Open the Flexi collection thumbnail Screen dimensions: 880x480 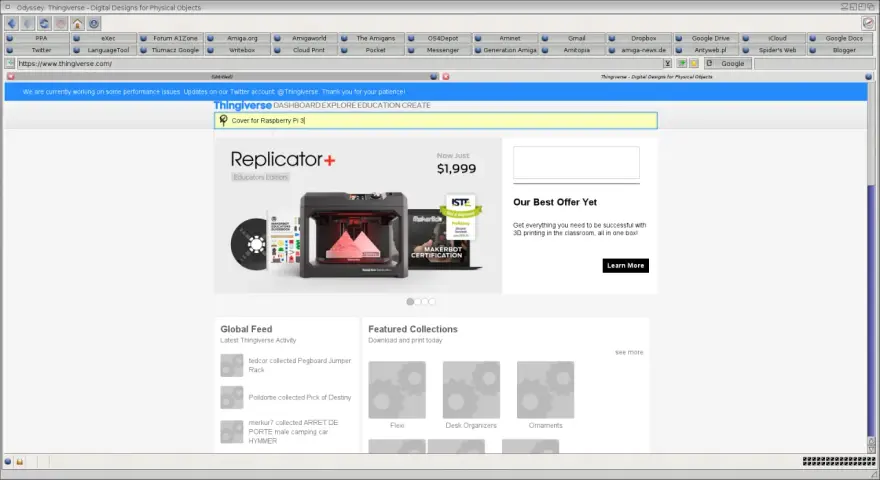pos(397,390)
